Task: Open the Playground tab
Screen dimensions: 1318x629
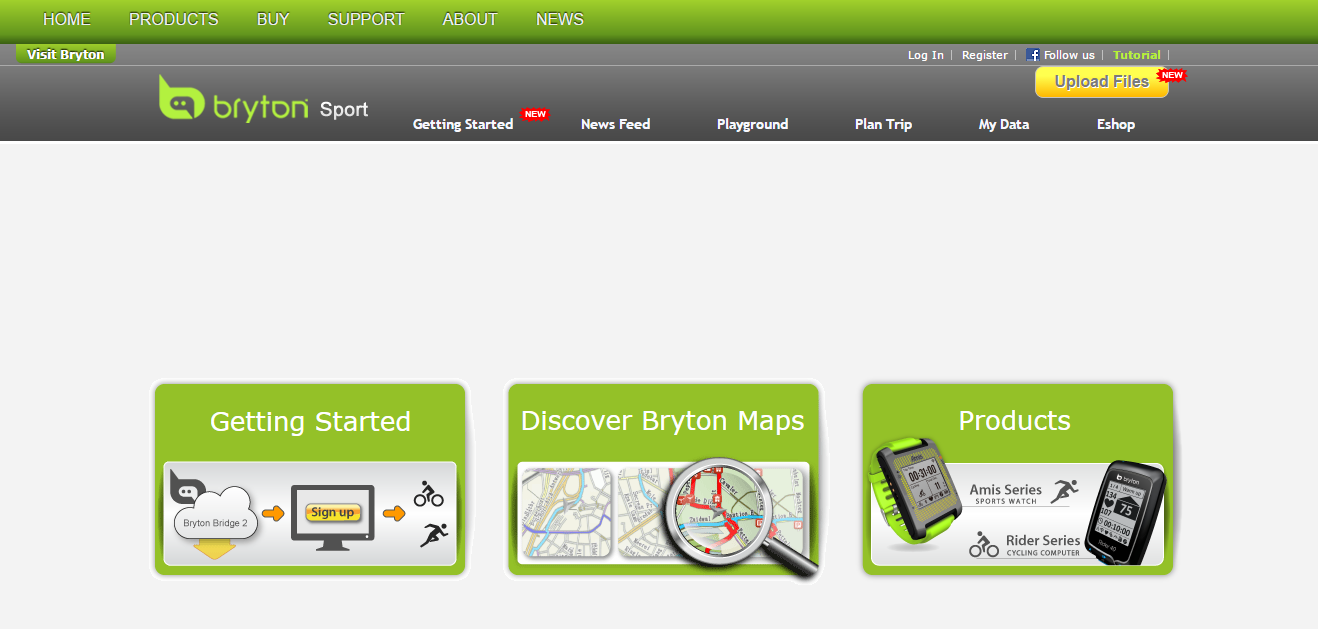Action: tap(753, 124)
